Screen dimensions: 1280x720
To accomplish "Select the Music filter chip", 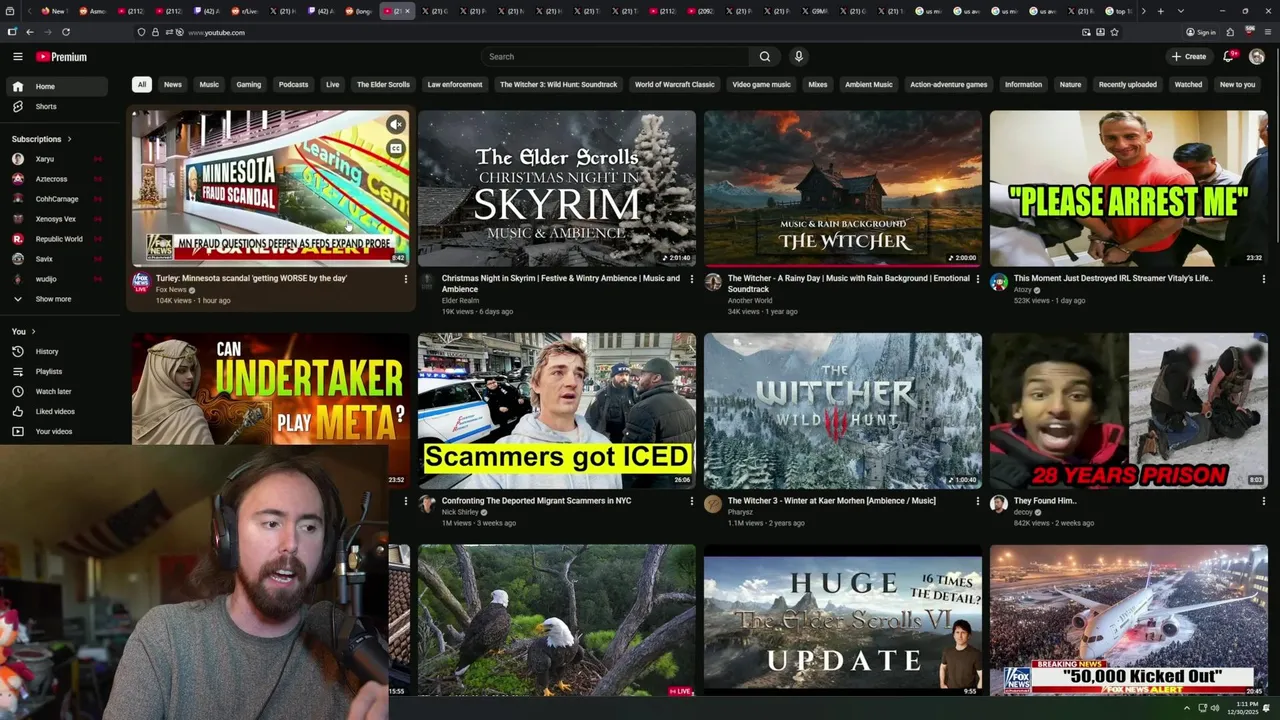I will pos(209,85).
